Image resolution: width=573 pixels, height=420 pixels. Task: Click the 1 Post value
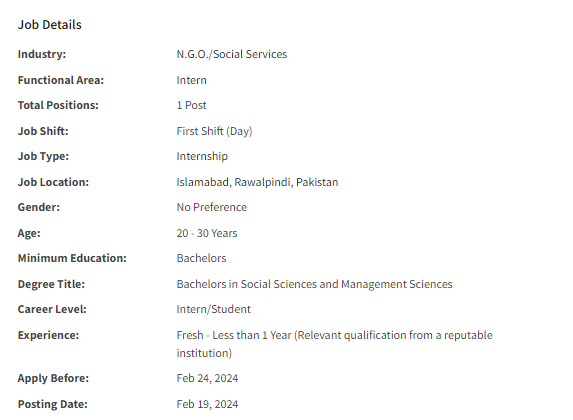[x=191, y=105]
